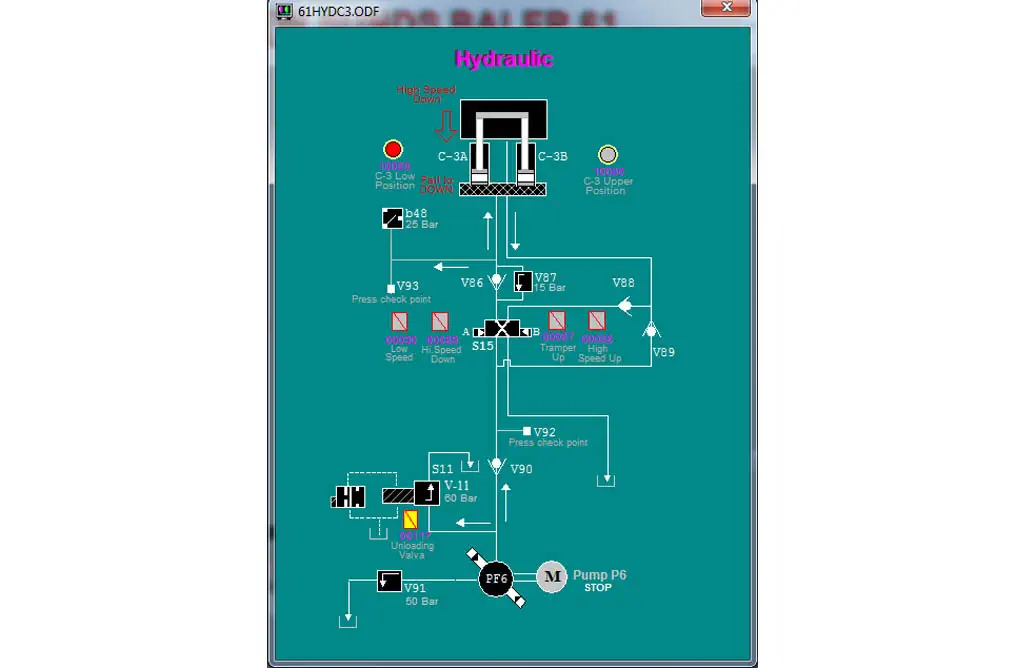Toggle the Tramper Up solenoid indicator
1018x668 pixels.
point(557,320)
